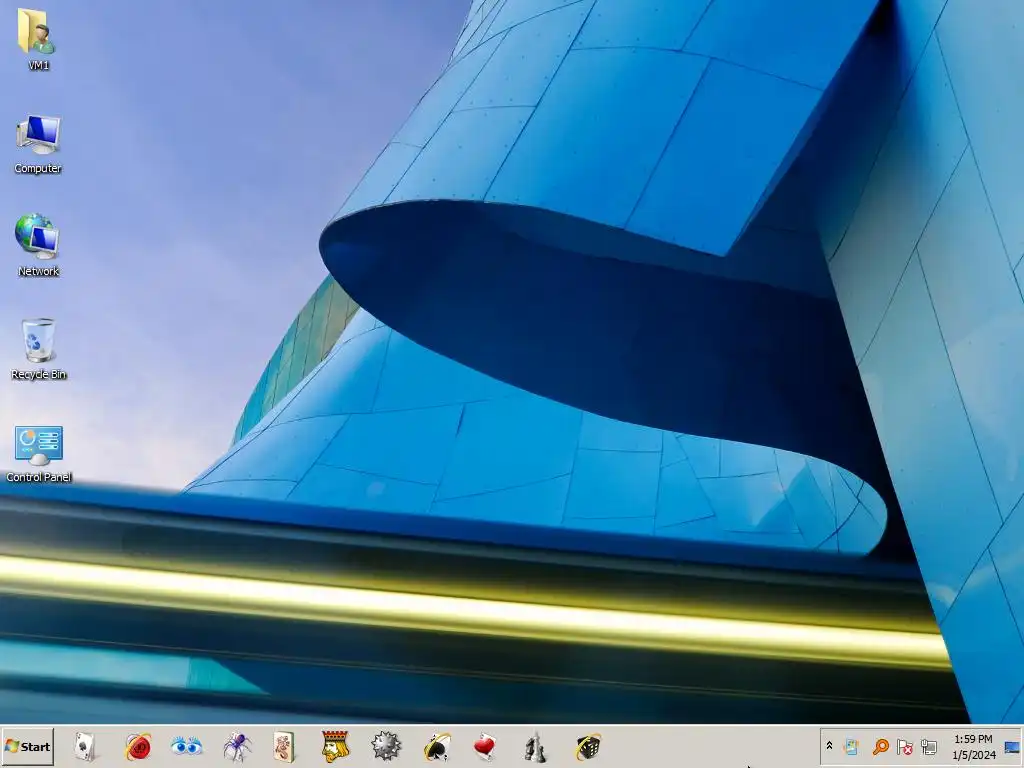Select the Computer desktop icon

38,144
